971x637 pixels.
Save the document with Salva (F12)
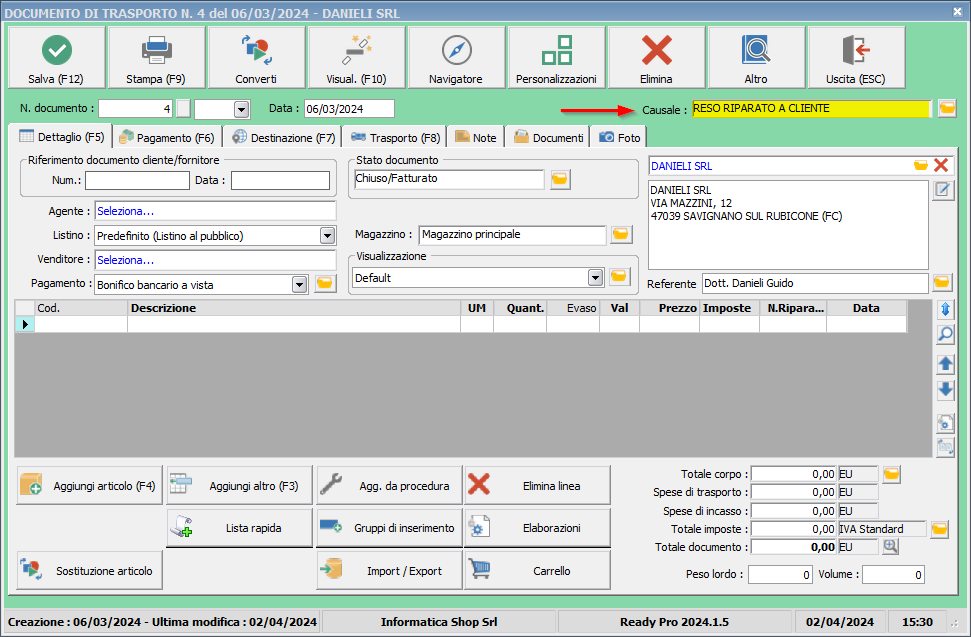tap(56, 58)
